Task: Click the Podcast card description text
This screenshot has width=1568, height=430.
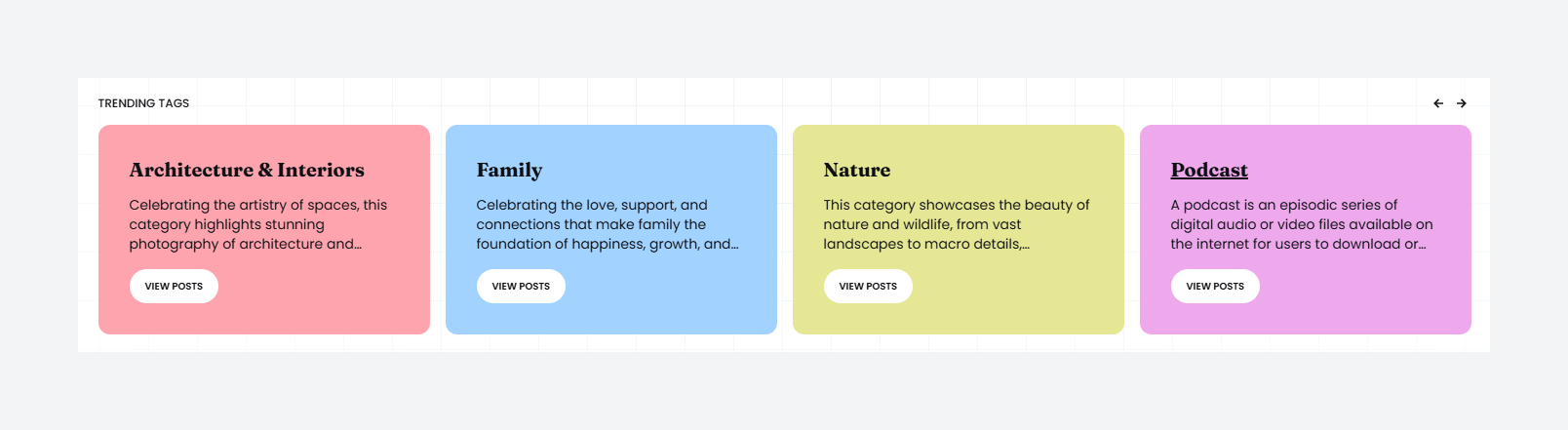Action: [1301, 224]
